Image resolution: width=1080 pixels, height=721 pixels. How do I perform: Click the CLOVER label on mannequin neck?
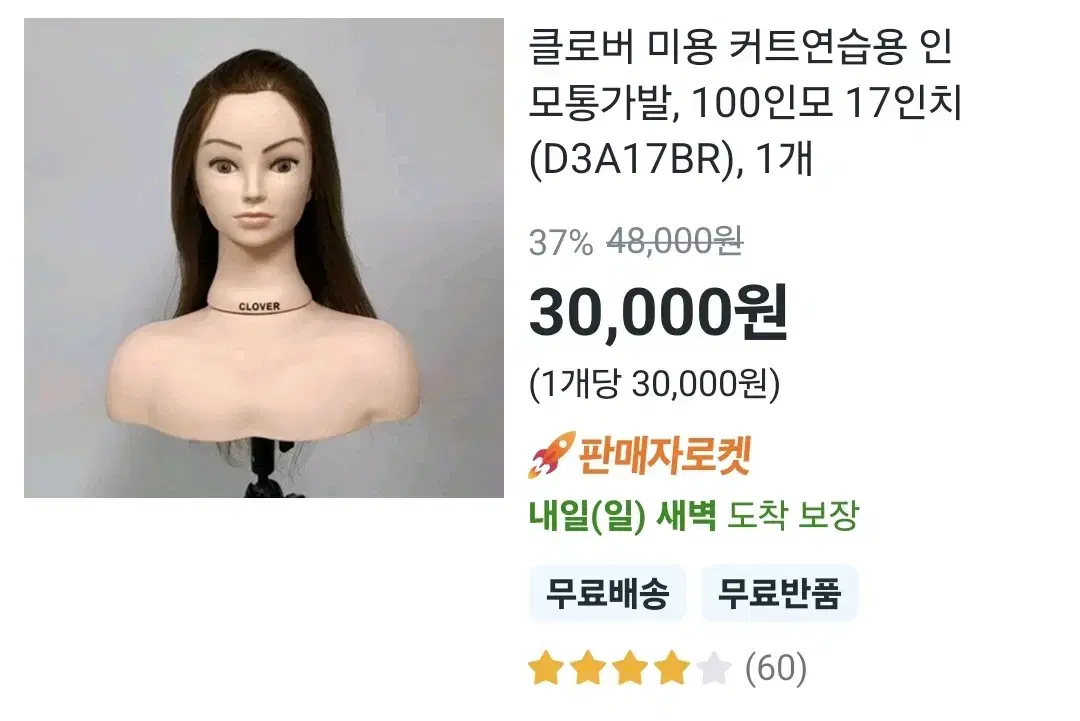tap(260, 306)
